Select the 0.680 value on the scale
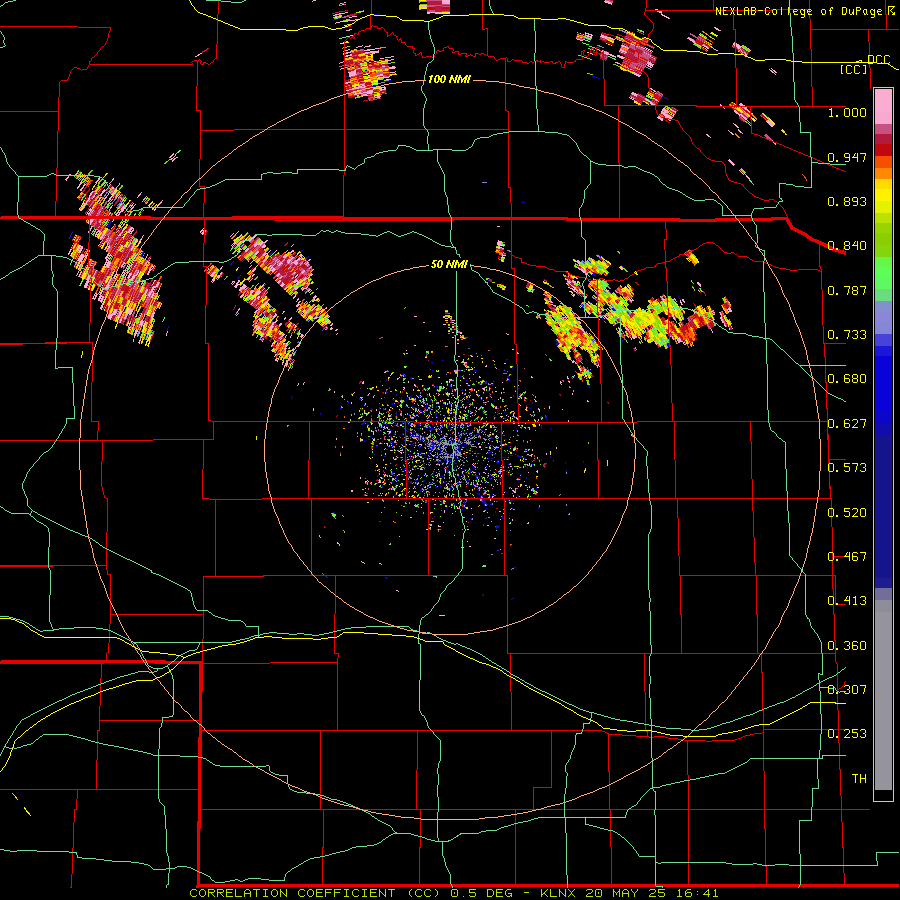This screenshot has height=900, width=900. [847, 379]
